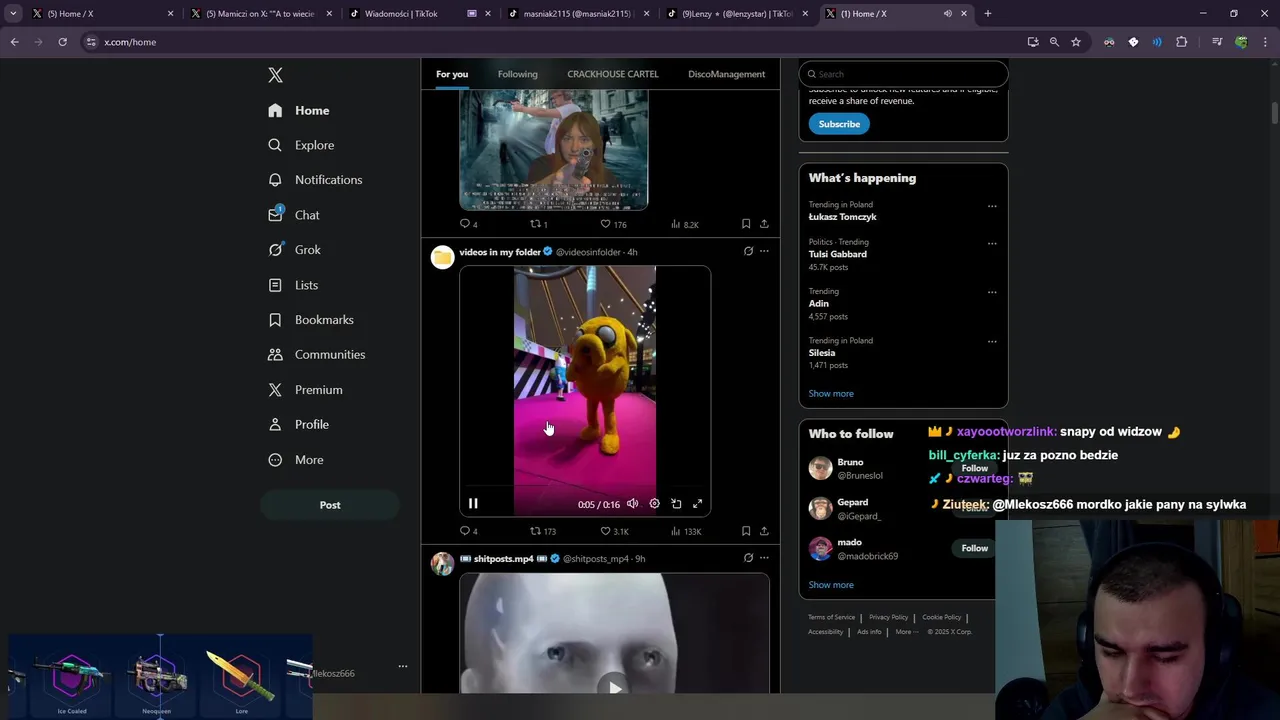Viewport: 1280px width, 720px height.
Task: Repost the post with 173 reposts
Action: (x=542, y=531)
